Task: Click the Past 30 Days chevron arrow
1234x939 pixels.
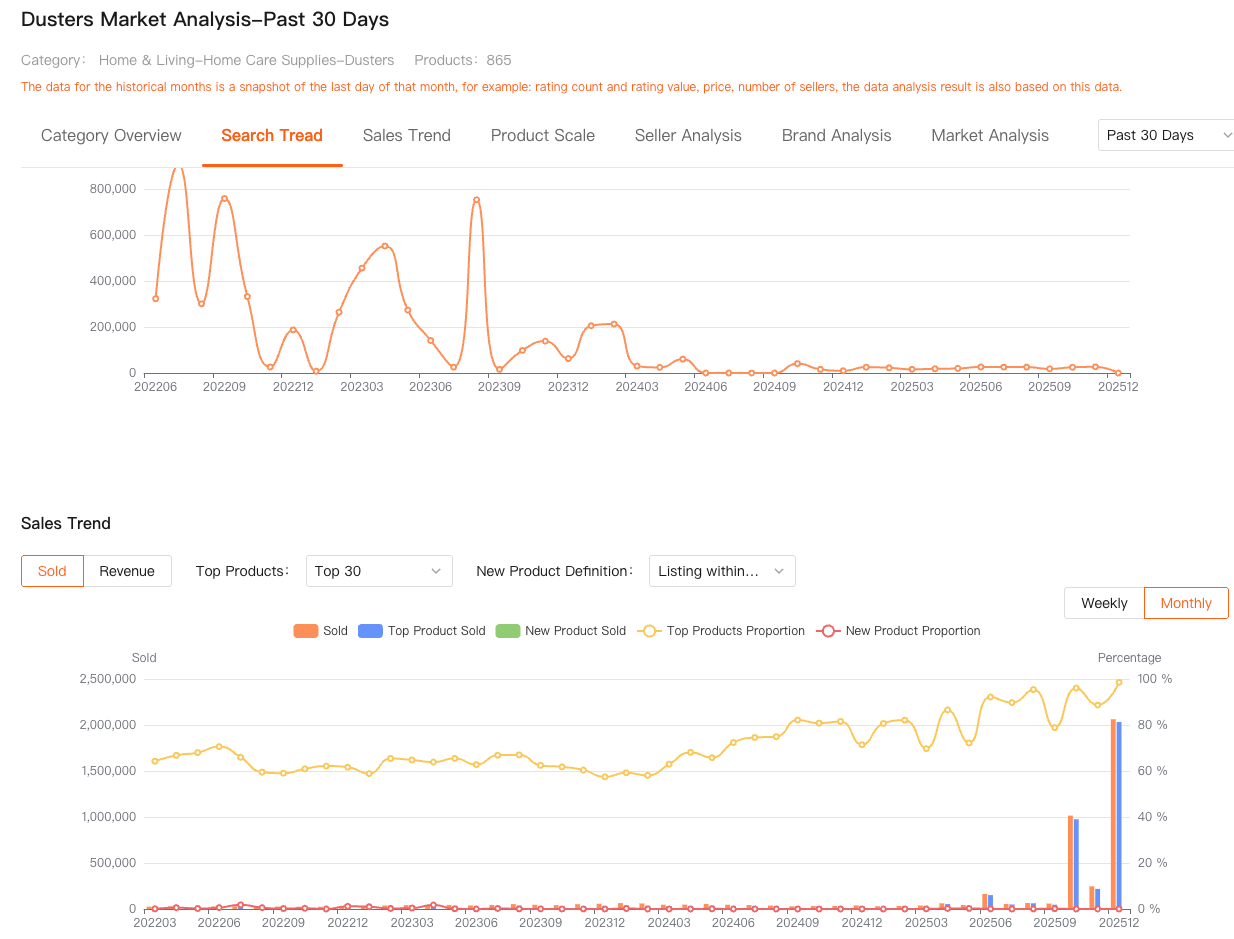Action: point(1227,135)
